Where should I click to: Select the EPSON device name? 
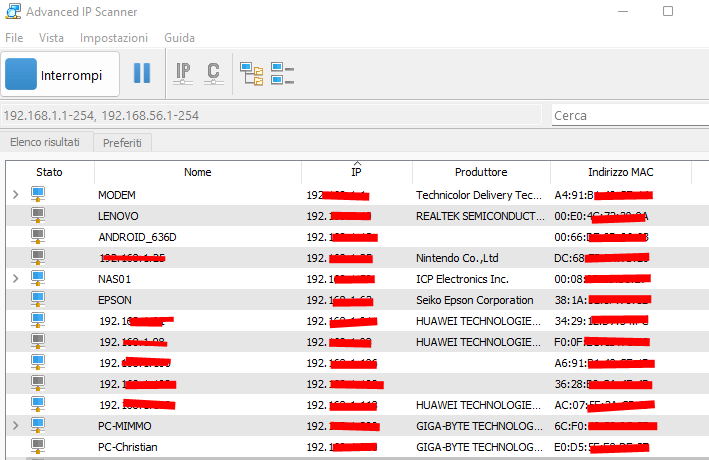tap(115, 300)
